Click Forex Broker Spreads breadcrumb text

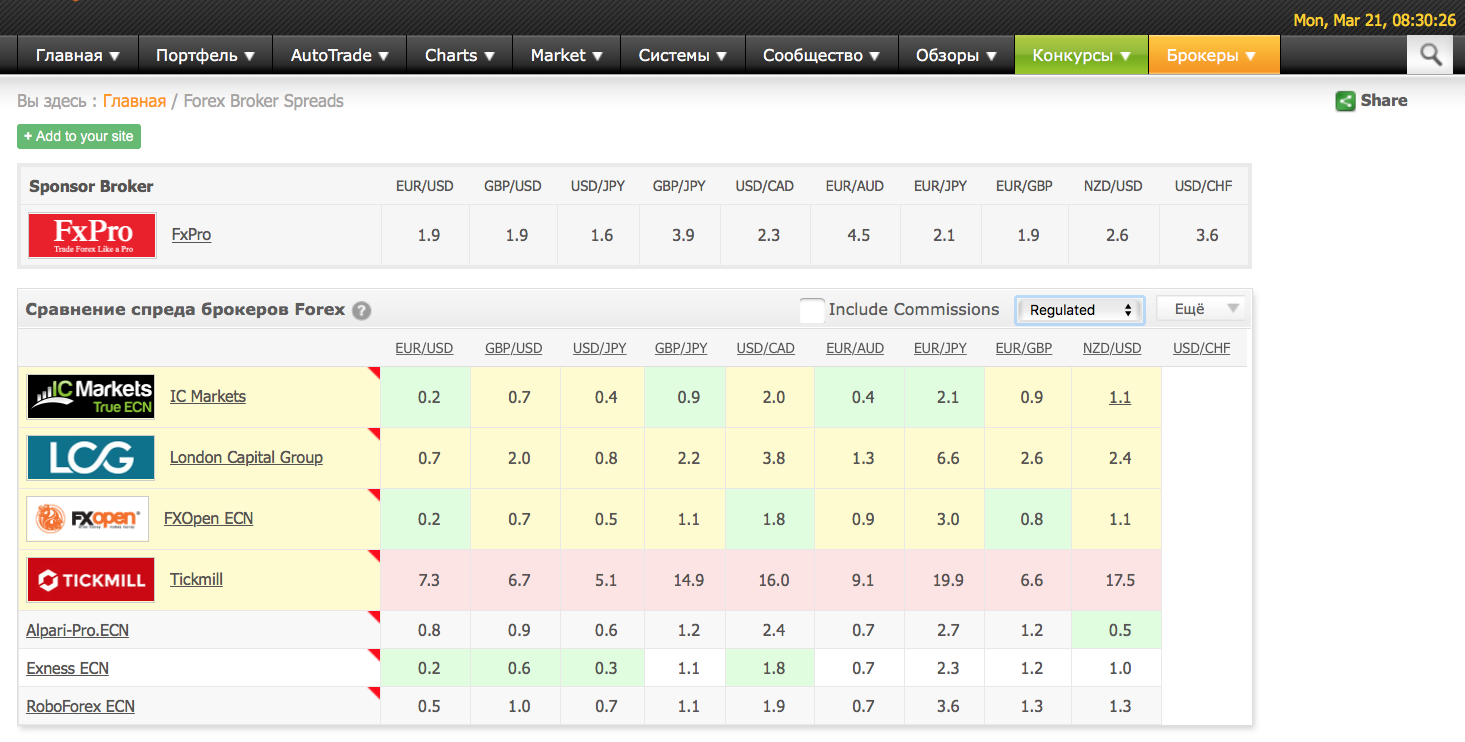point(264,101)
